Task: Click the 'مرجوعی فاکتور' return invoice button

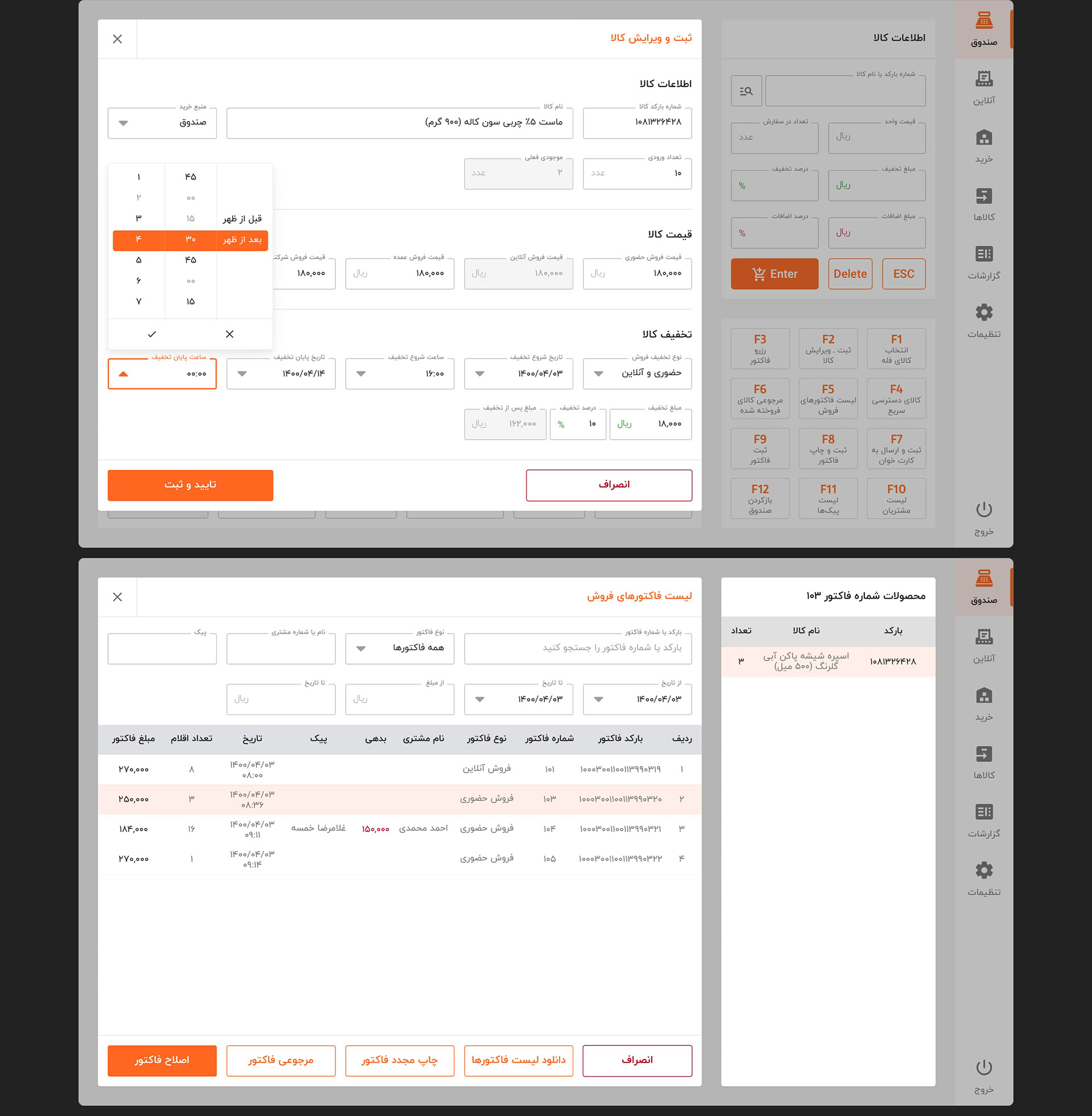Action: (x=280, y=1060)
